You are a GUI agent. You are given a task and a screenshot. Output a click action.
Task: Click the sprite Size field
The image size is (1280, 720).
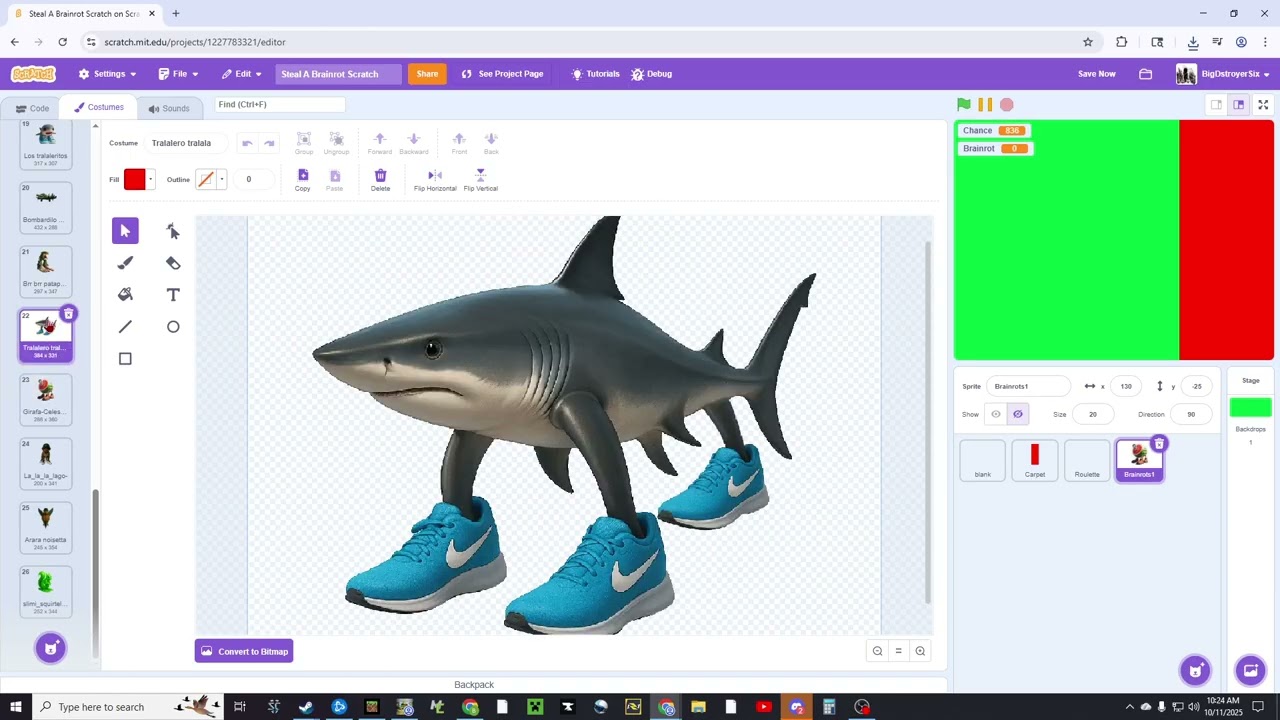point(1093,414)
